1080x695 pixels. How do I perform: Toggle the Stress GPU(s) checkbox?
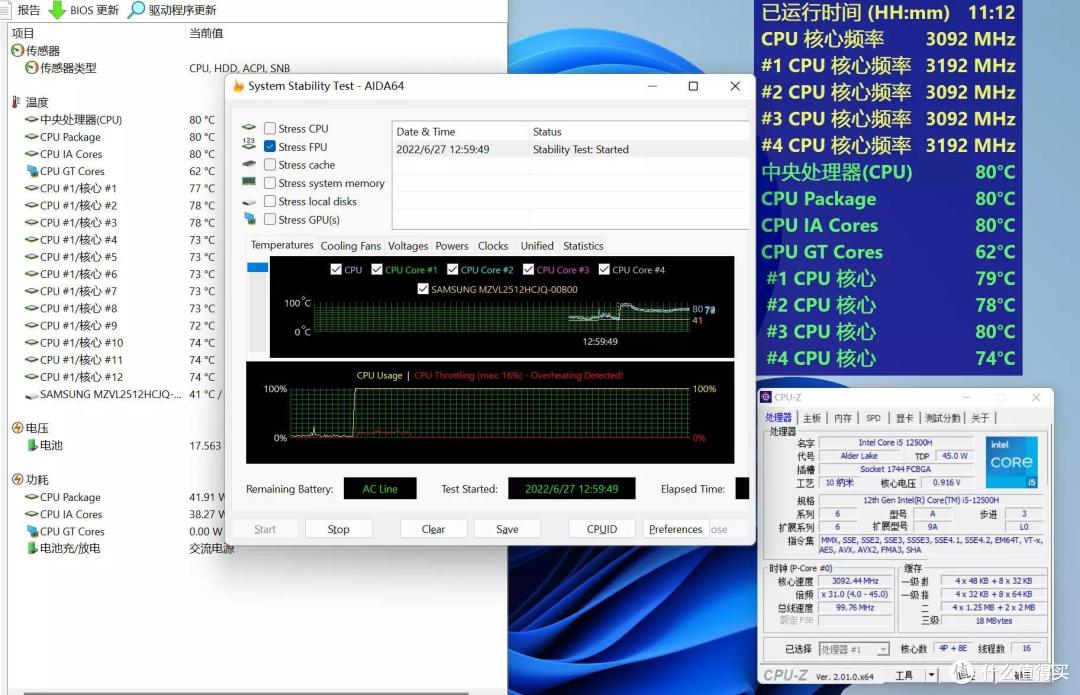pos(270,219)
